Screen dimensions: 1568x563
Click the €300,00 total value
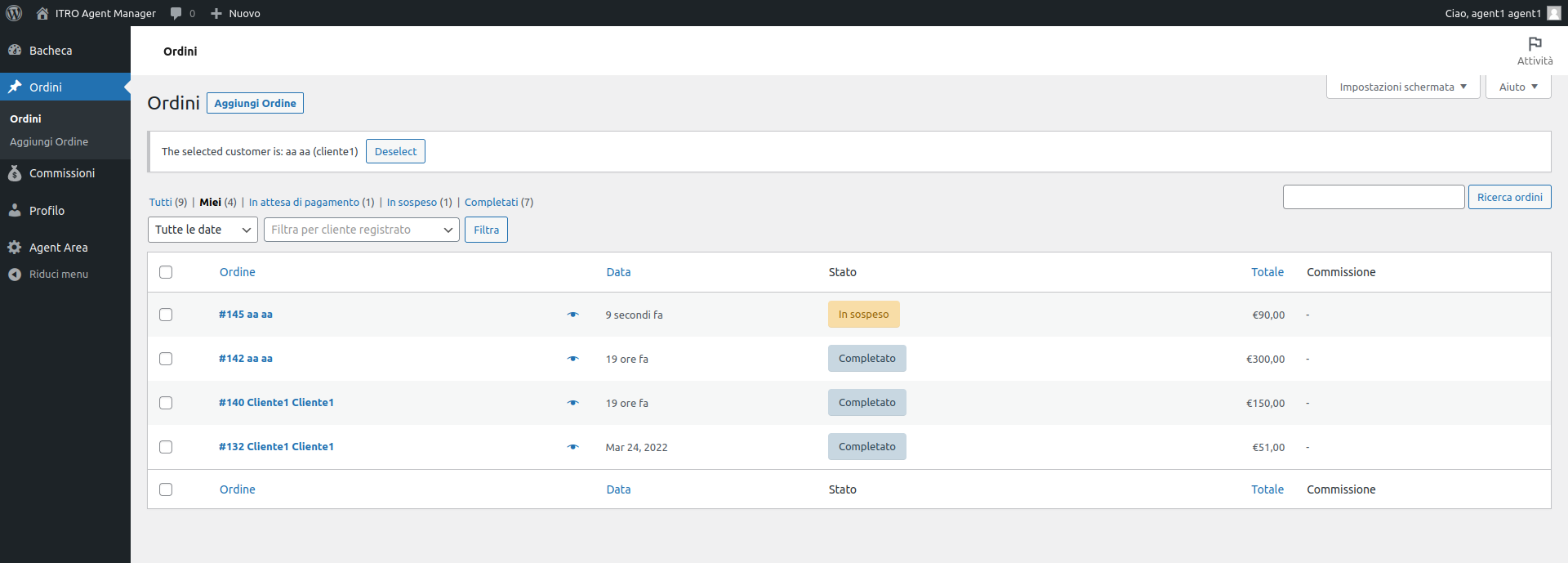1265,359
